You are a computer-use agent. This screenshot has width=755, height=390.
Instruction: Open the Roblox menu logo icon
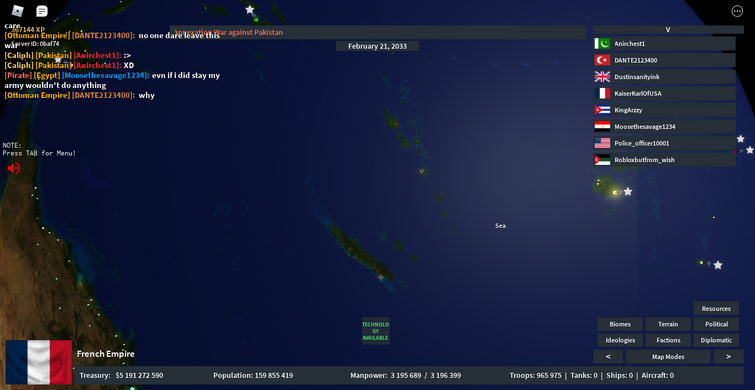17,11
